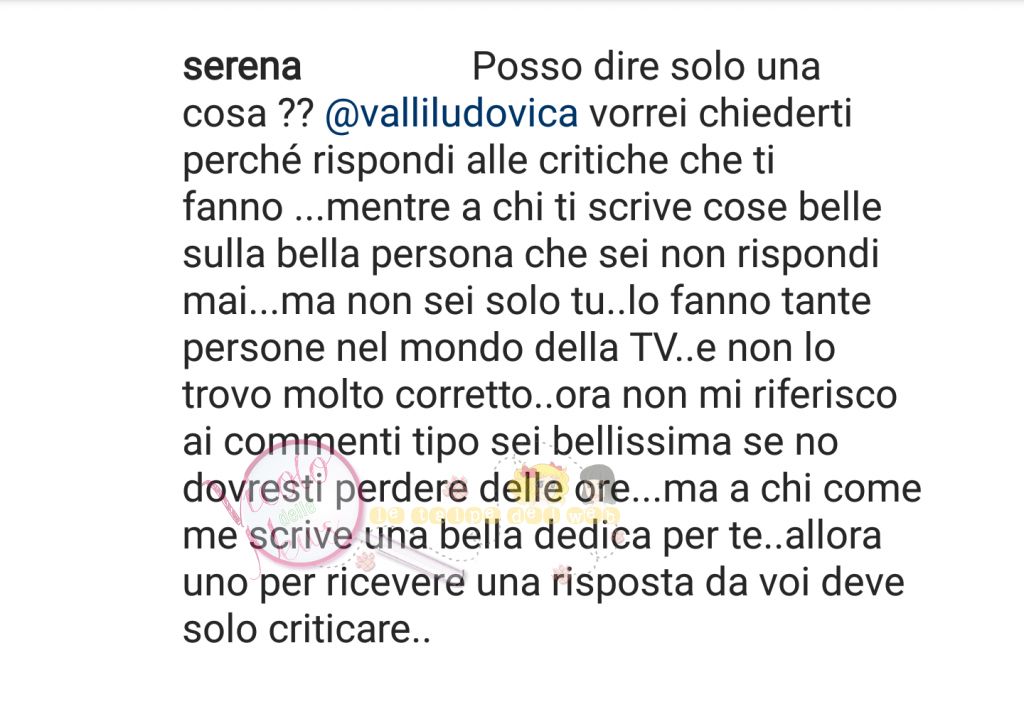Click the word 'fanno' starting the fourth line

click(232, 208)
